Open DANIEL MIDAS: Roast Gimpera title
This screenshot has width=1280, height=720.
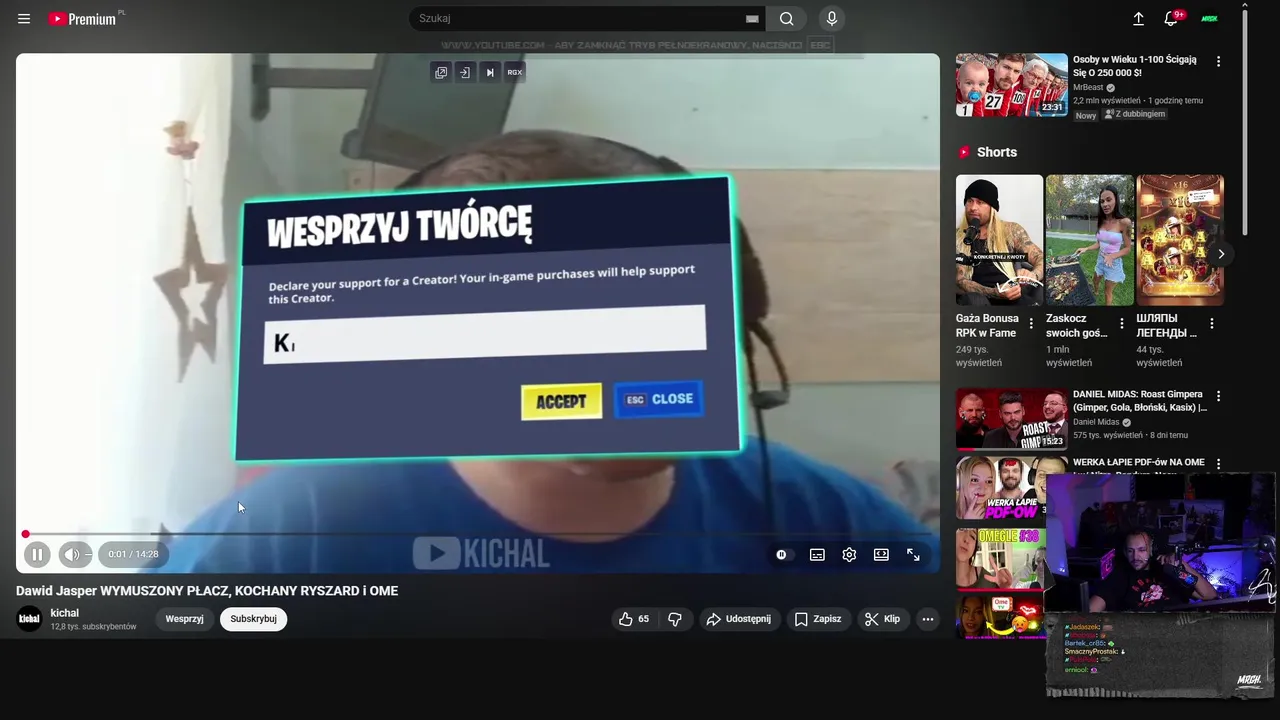click(1140, 401)
